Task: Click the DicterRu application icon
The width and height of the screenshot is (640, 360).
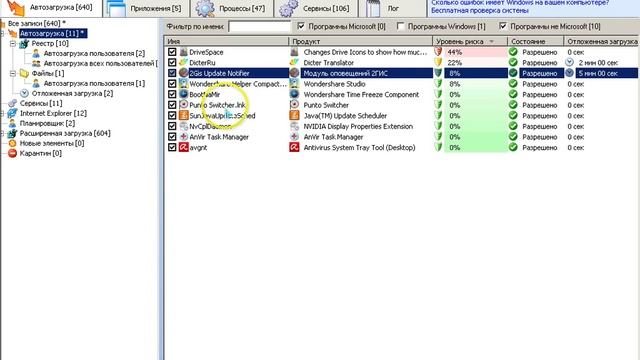Action: click(x=183, y=62)
